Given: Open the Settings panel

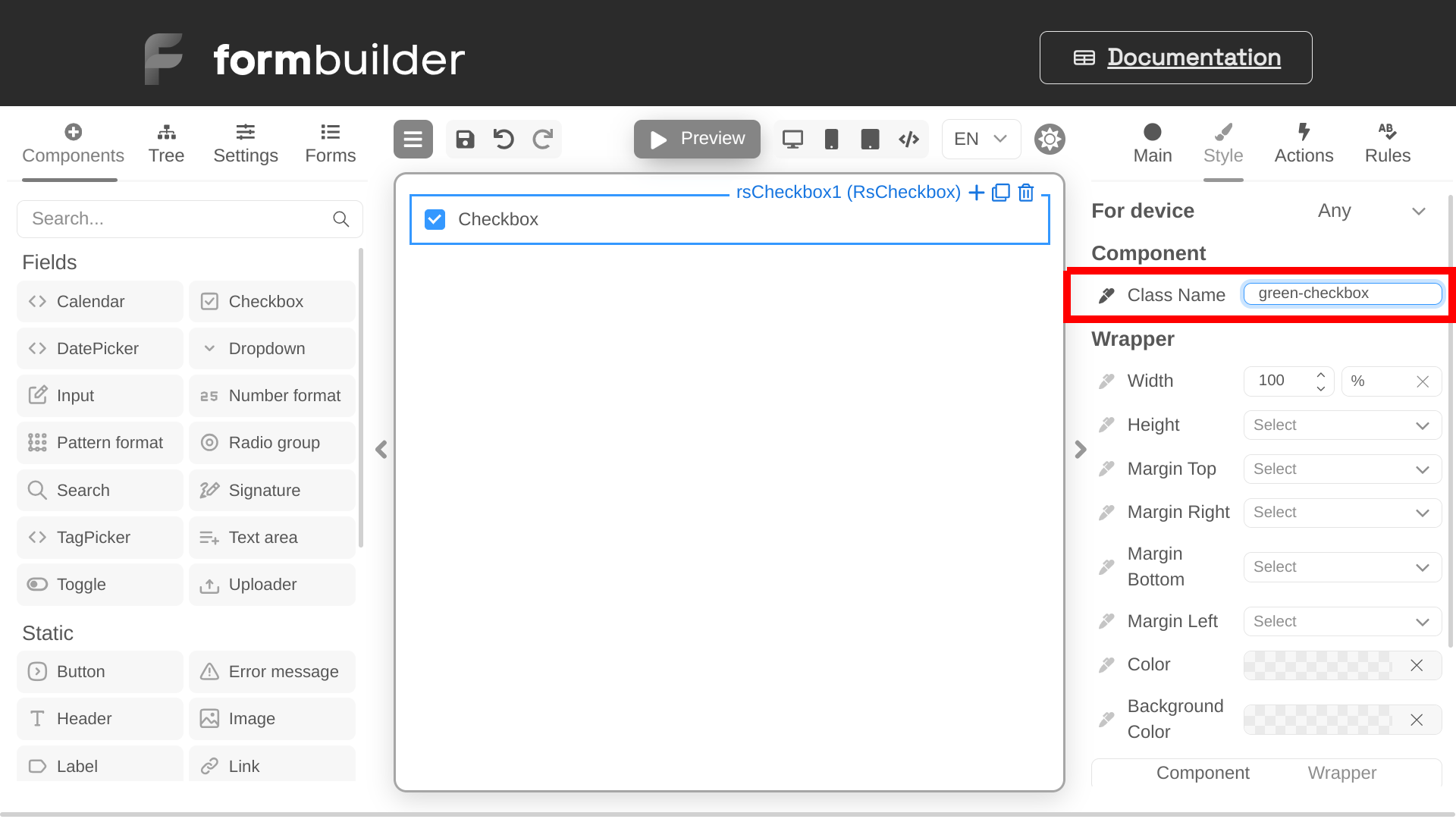Looking at the screenshot, I should pyautogui.click(x=246, y=142).
